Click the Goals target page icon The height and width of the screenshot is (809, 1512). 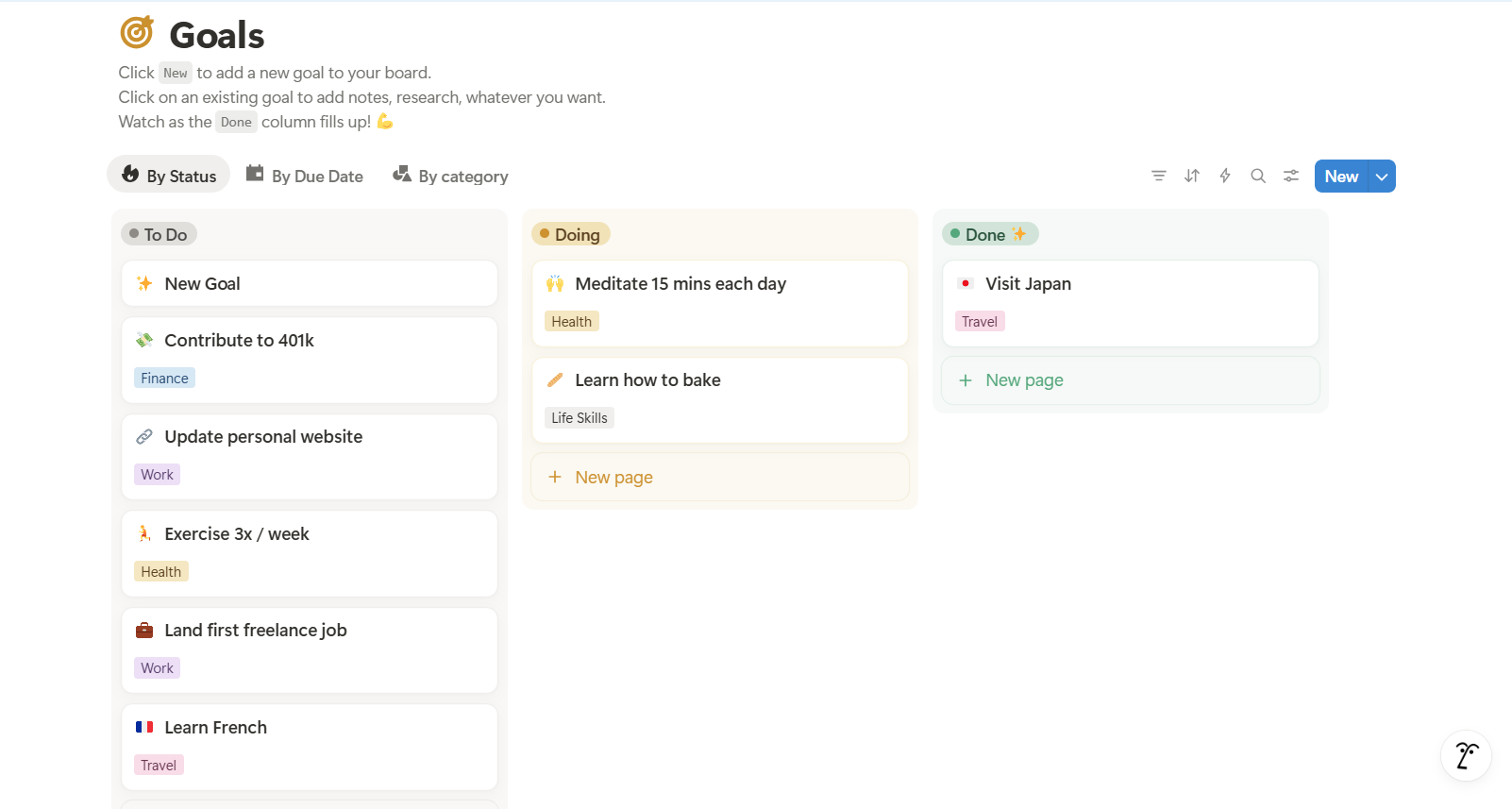pos(137,33)
